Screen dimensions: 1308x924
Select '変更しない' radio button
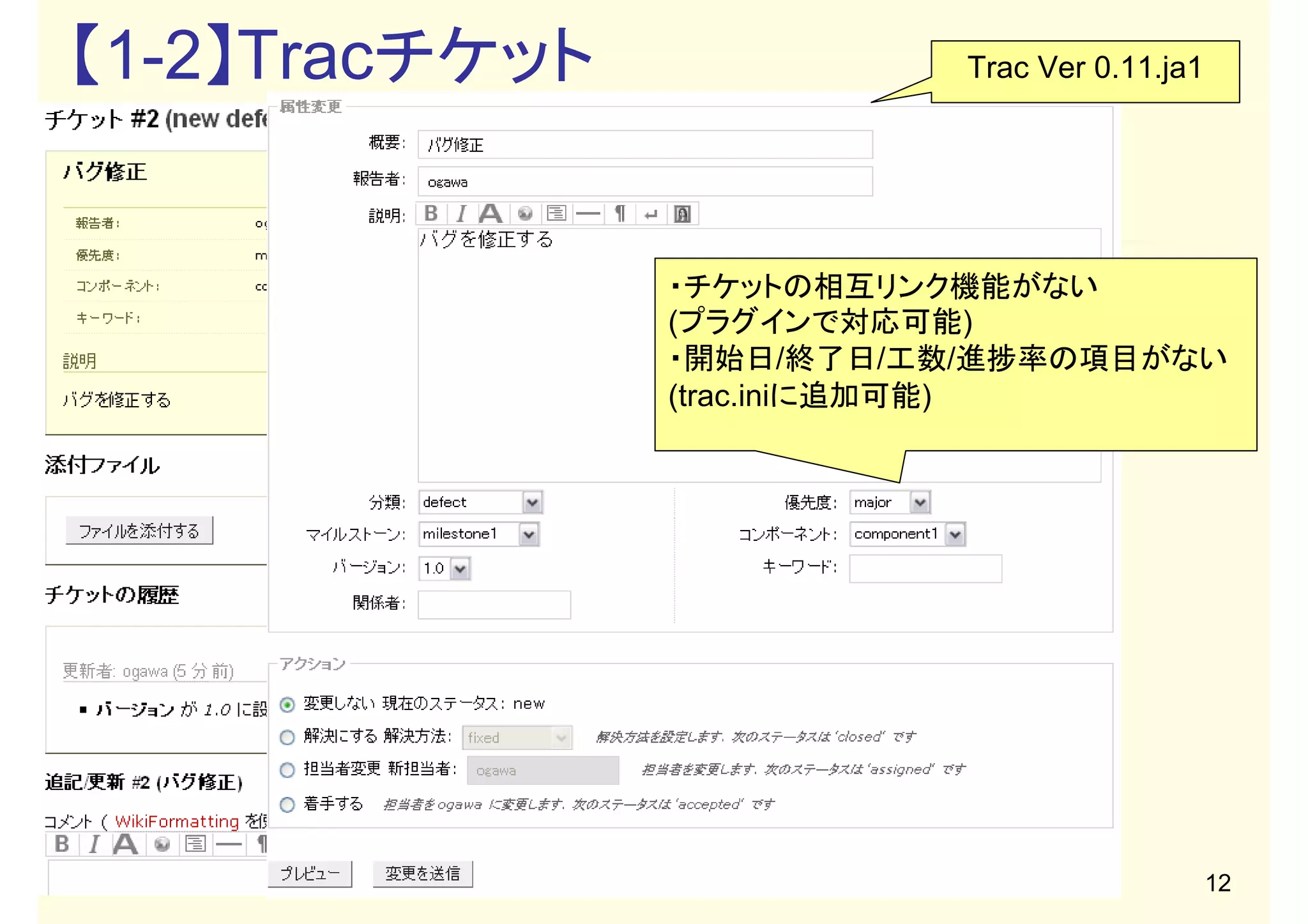point(287,704)
